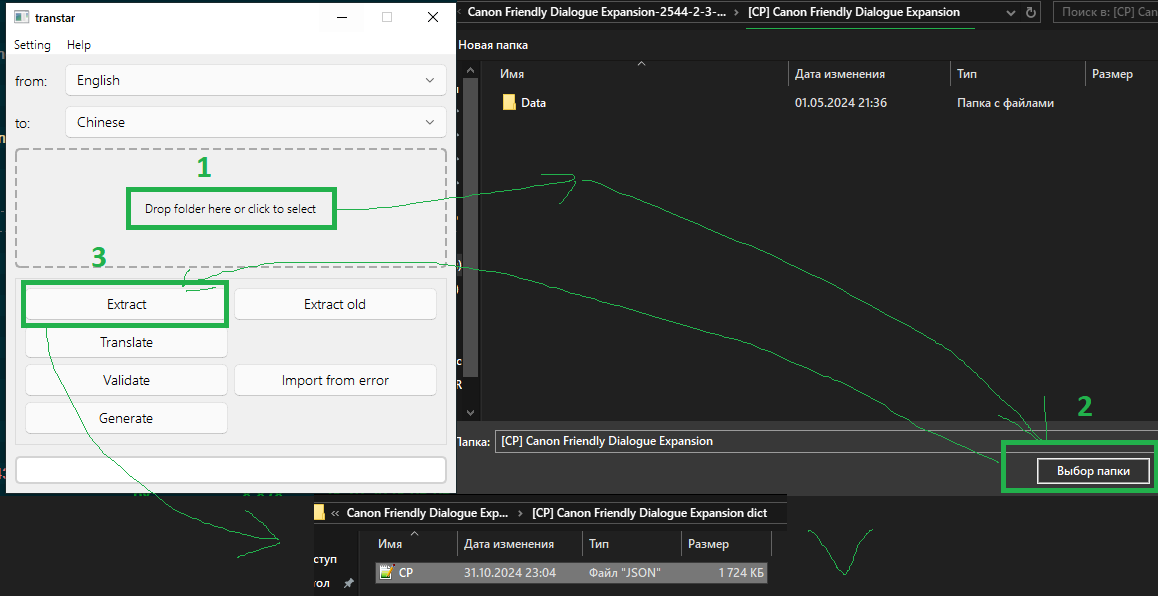Click the yellow folder icon in lower breadcrumb
1158x596 pixels.
(319, 512)
